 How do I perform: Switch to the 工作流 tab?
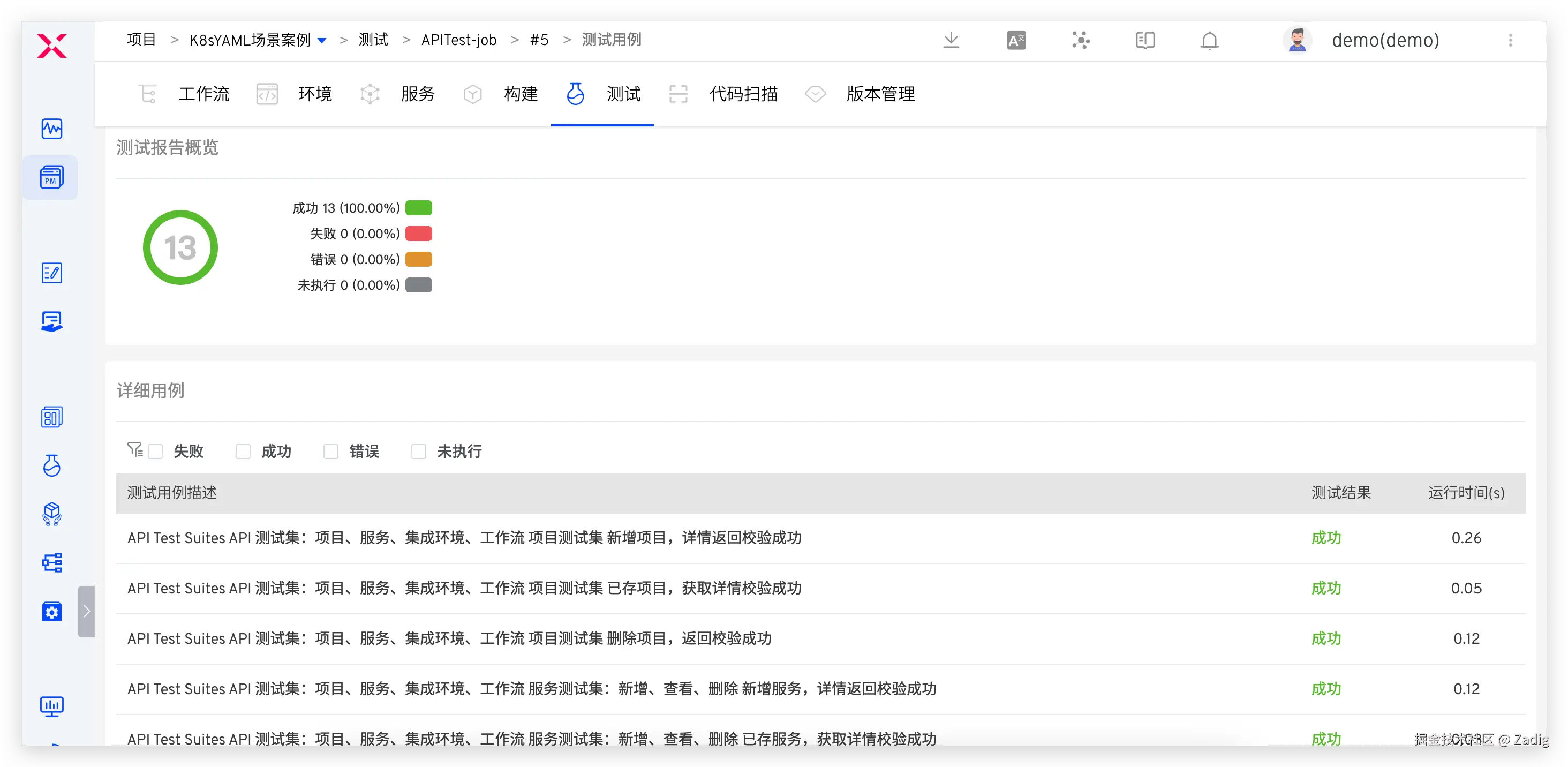[x=203, y=94]
